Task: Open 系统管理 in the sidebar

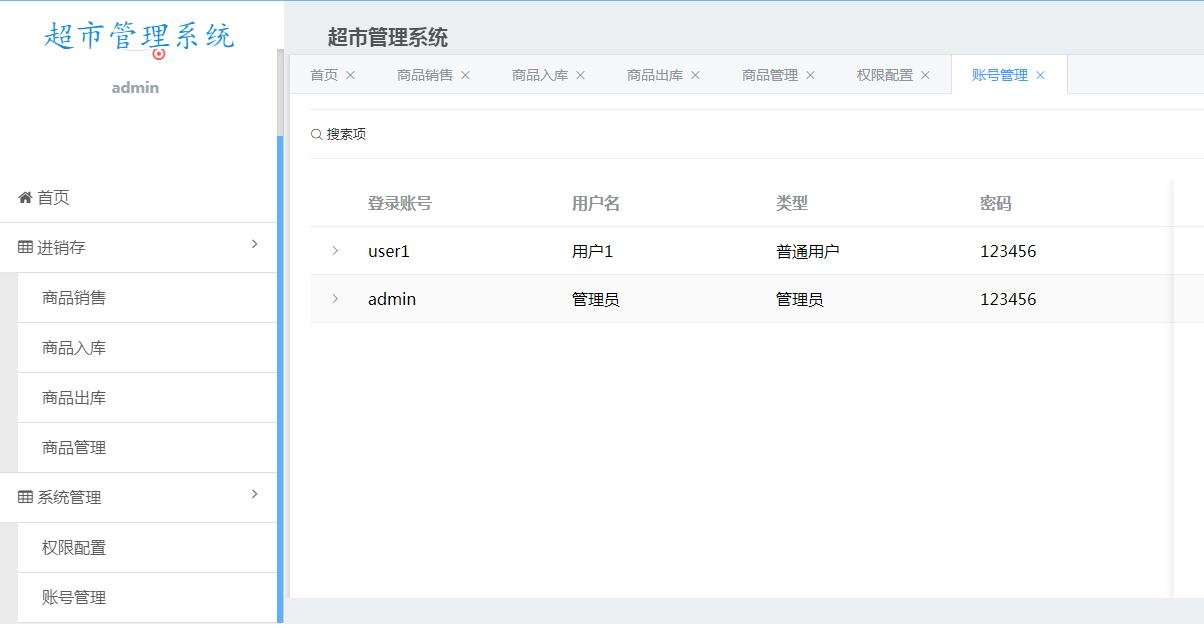Action: click(x=138, y=498)
